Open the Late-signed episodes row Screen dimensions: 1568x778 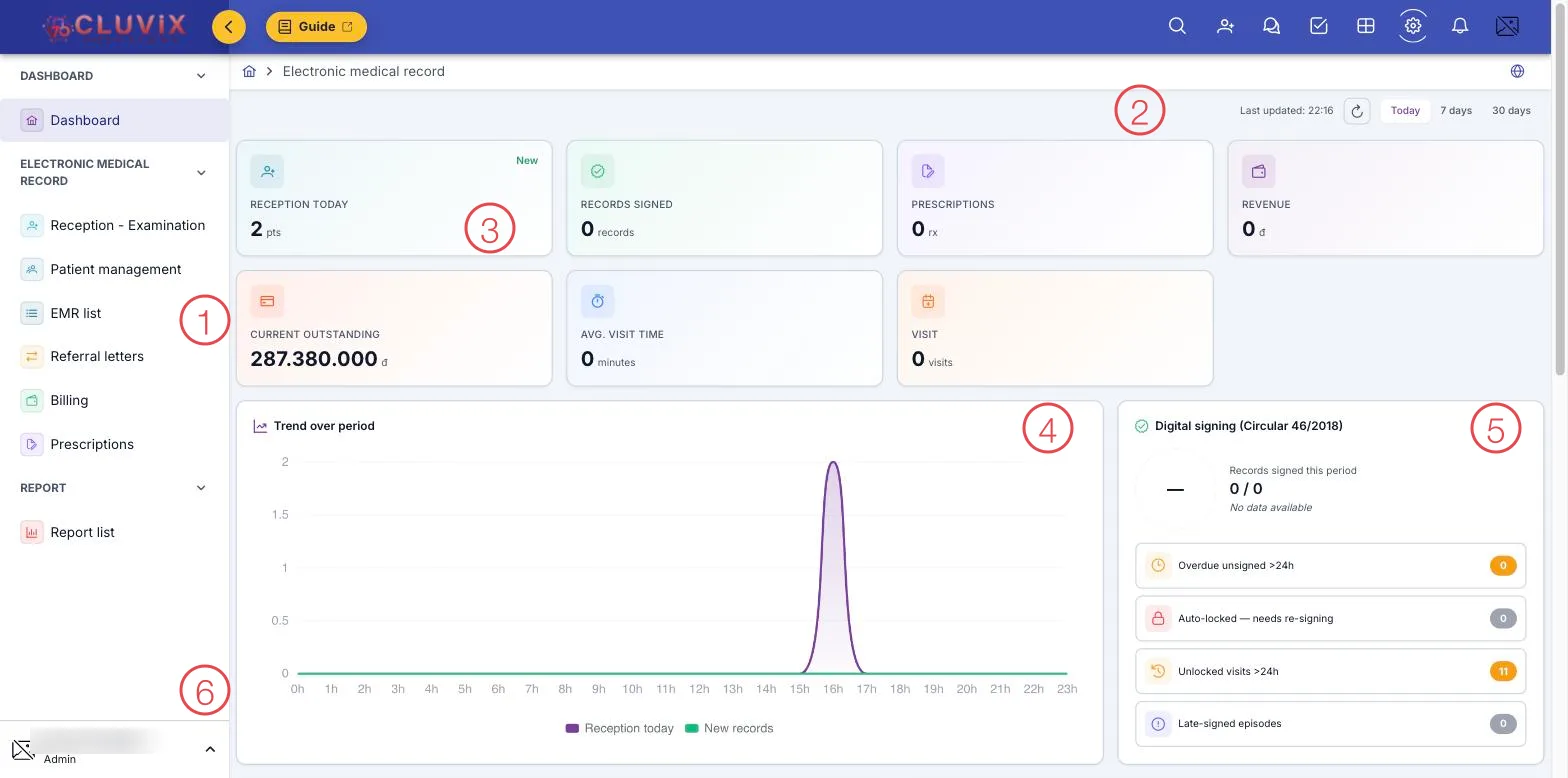(1331, 724)
